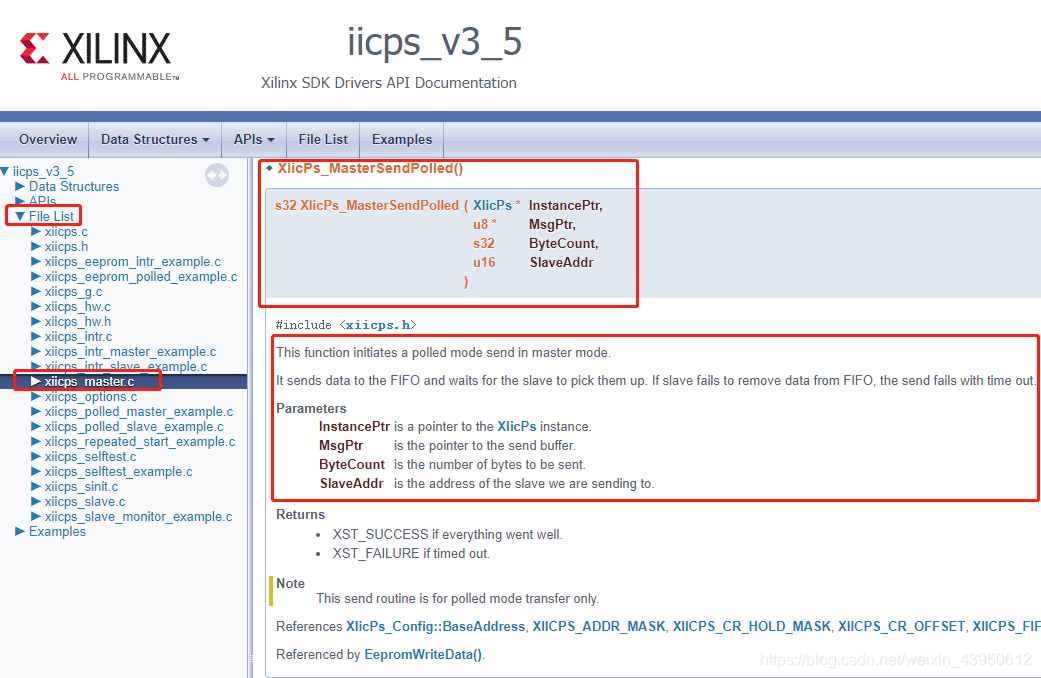The image size is (1041, 678).
Task: Open xiicps_options.c in the file tree
Action: pos(90,396)
